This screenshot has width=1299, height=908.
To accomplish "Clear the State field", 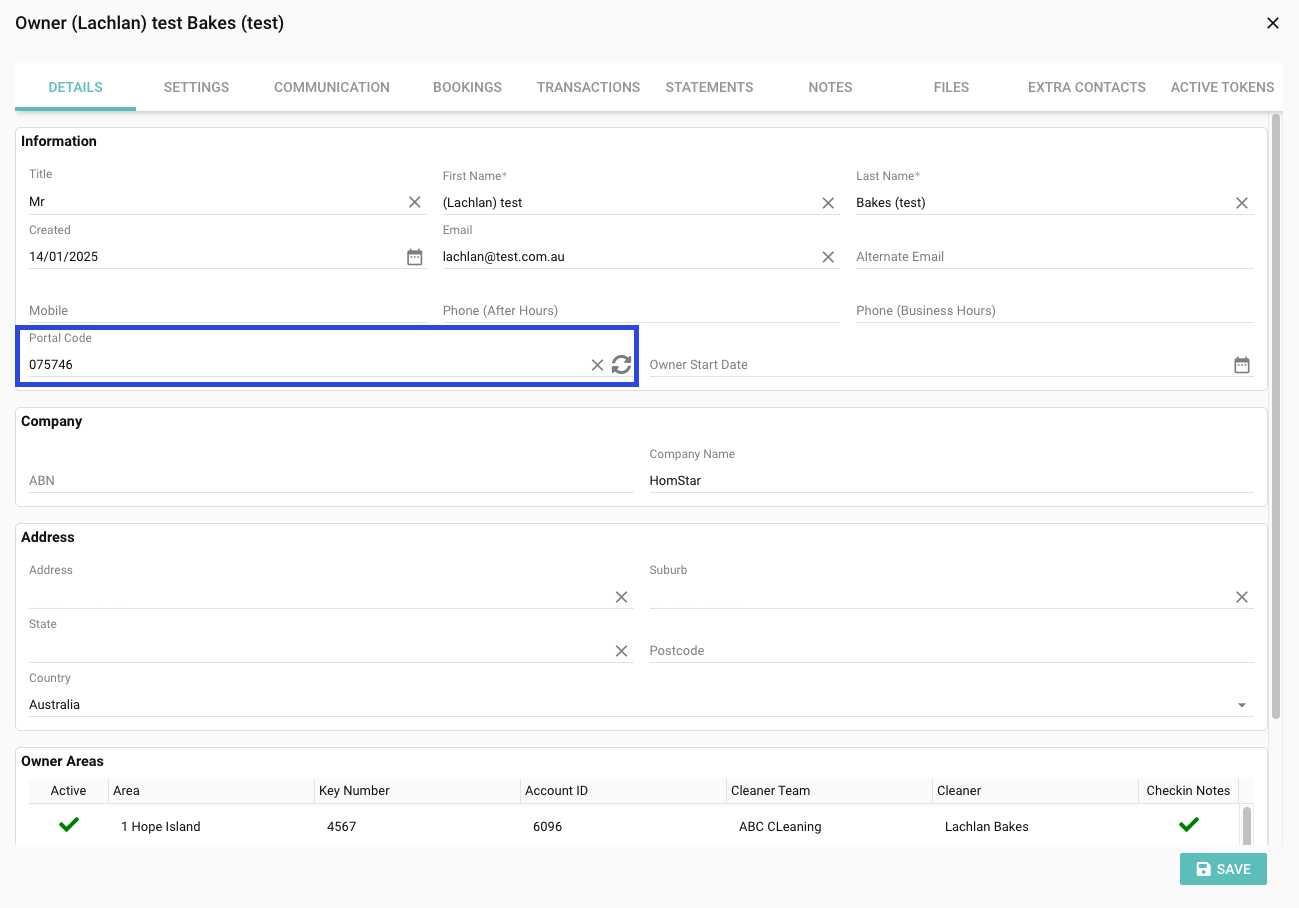I will click(621, 651).
